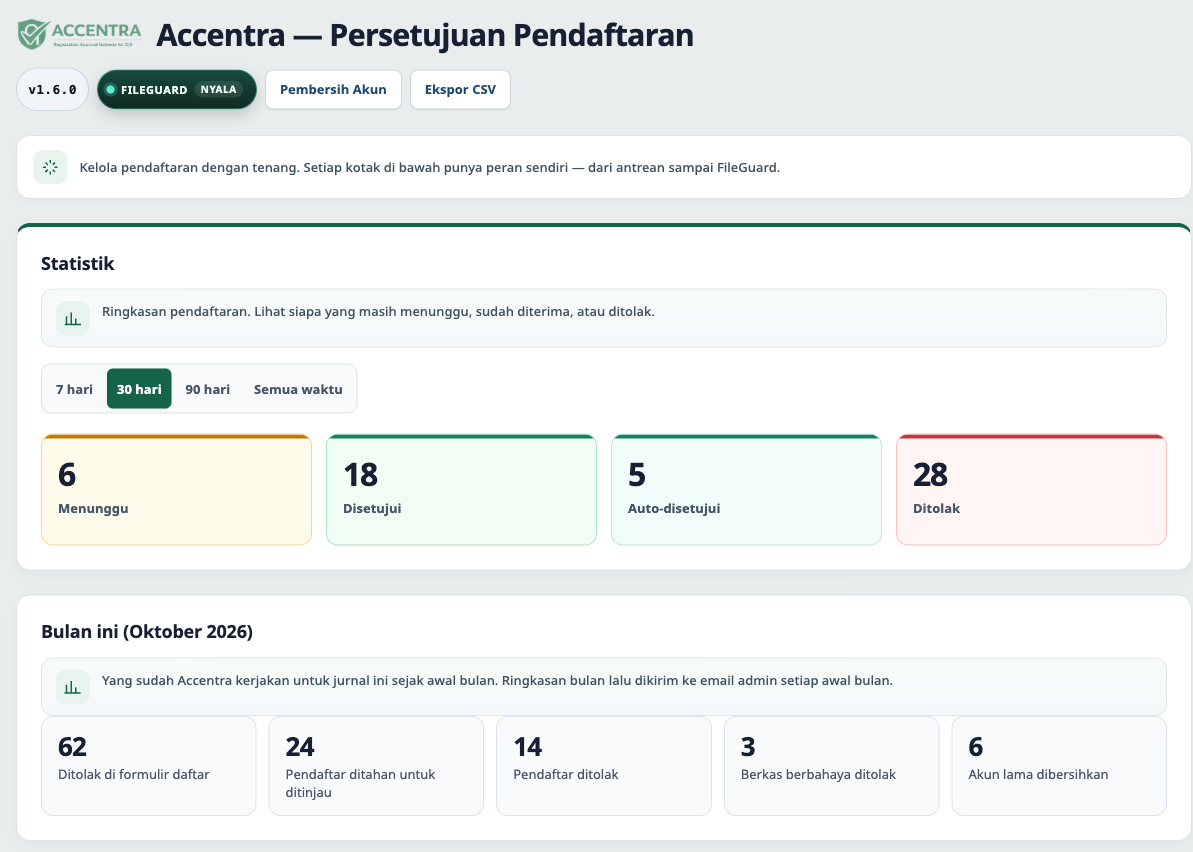Open the Ditolak stat card
The image size is (1193, 852).
click(1031, 490)
